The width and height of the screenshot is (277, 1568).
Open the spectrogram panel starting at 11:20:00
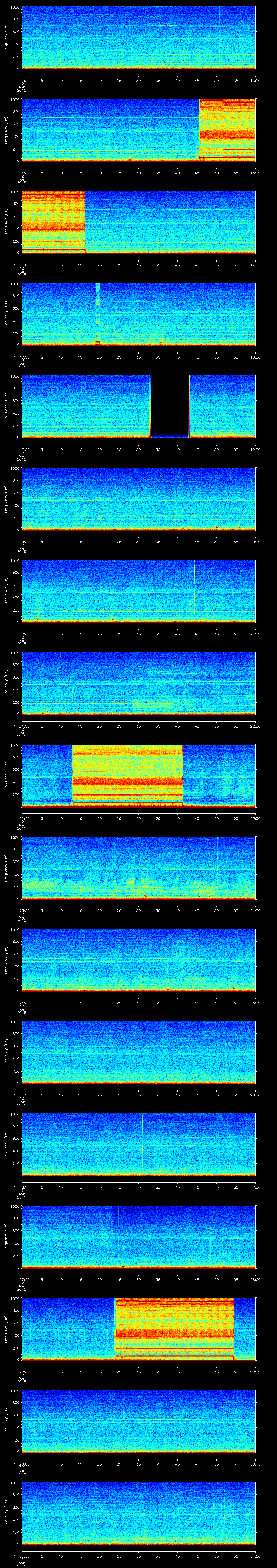point(138,590)
